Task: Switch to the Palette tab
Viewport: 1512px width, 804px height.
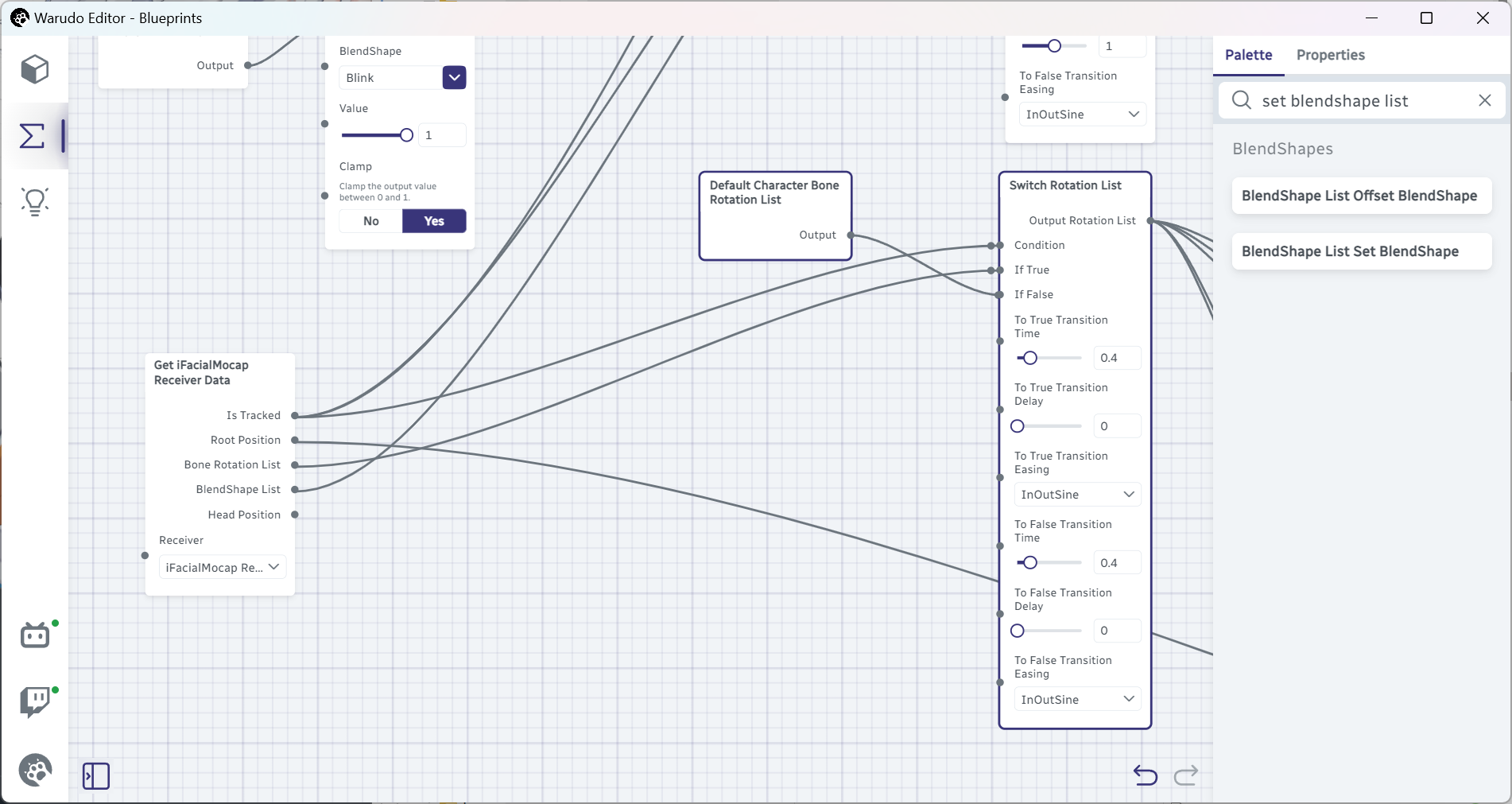Action: [x=1248, y=55]
